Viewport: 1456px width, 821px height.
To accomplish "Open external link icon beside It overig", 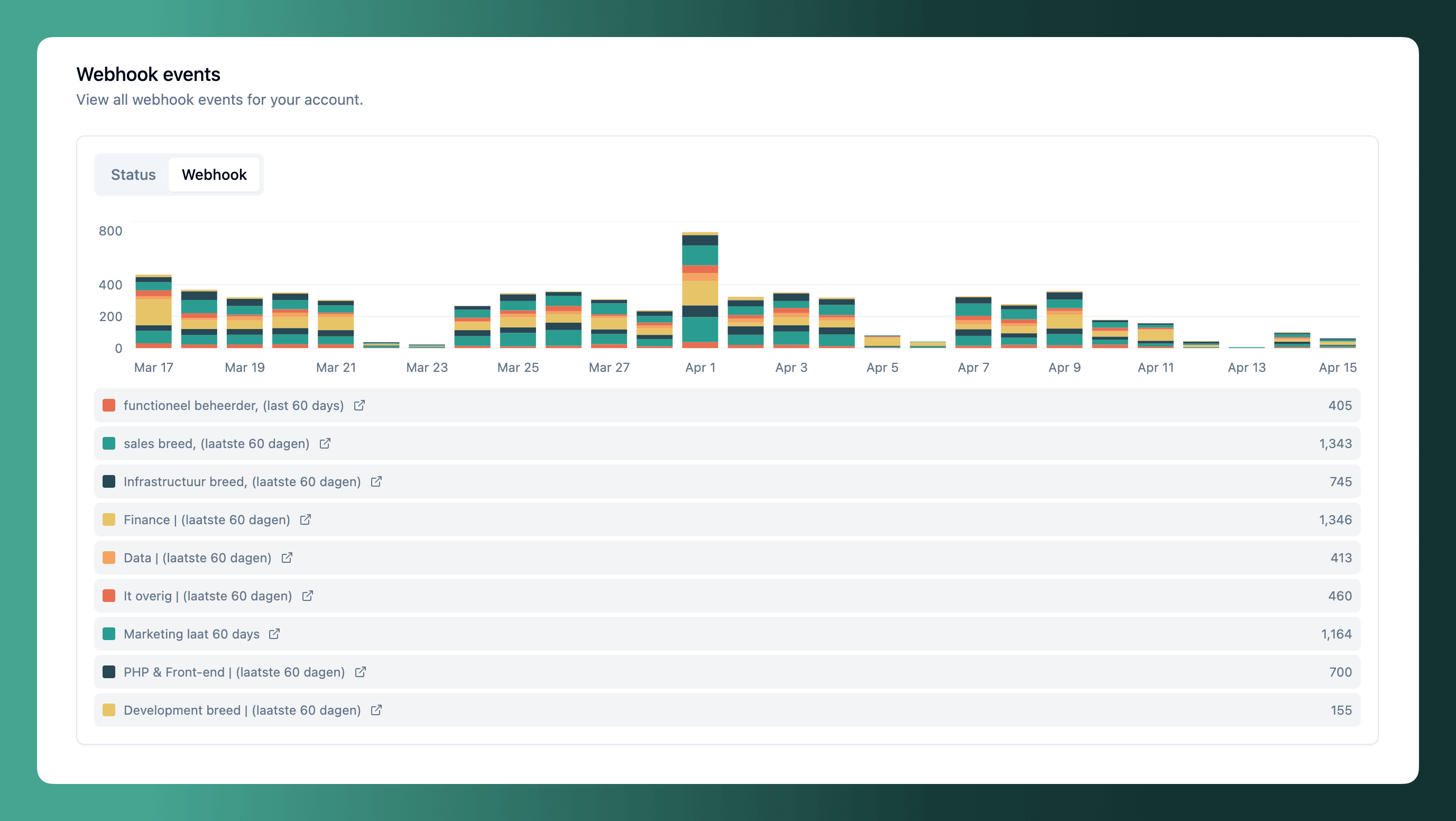I will [x=308, y=596].
